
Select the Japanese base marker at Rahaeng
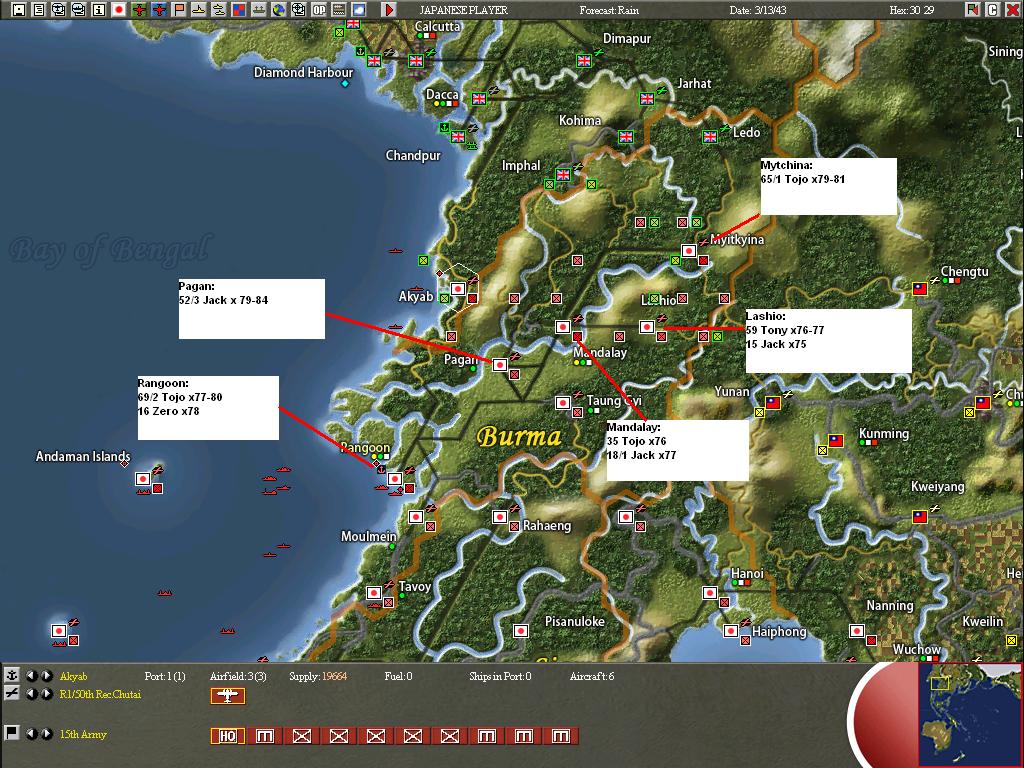click(x=500, y=517)
